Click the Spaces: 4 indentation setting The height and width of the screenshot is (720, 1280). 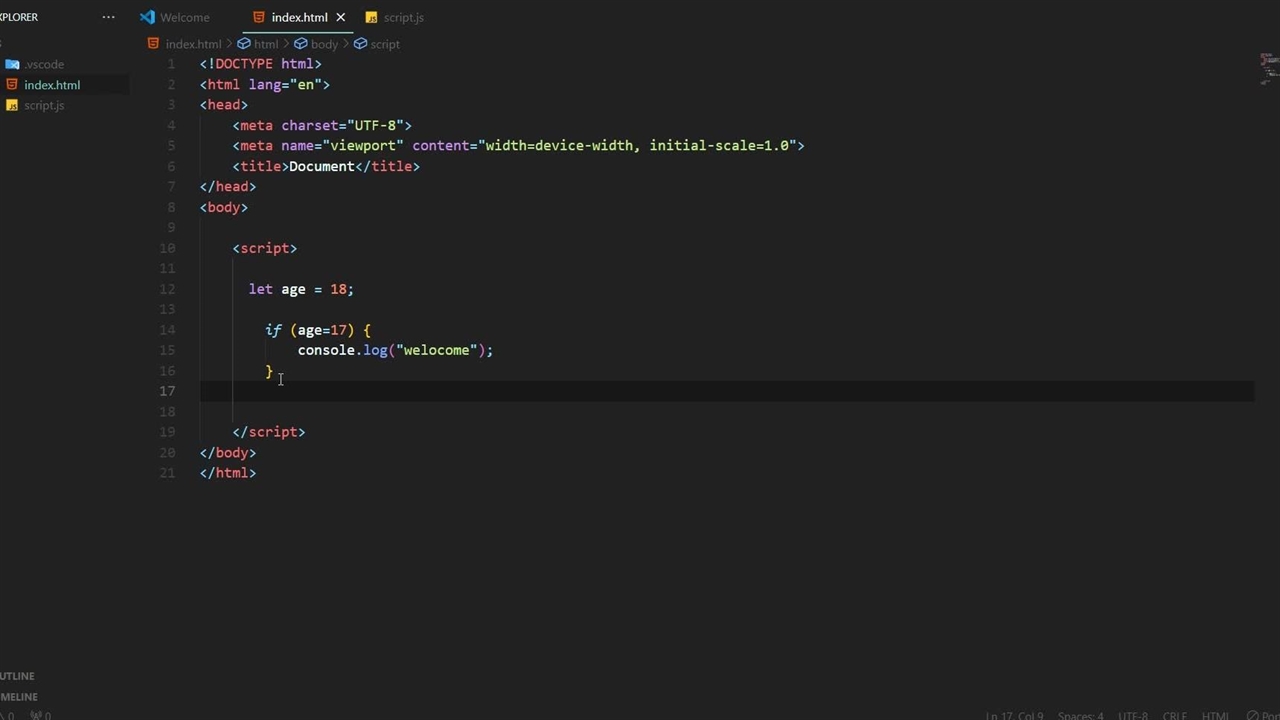point(1080,715)
